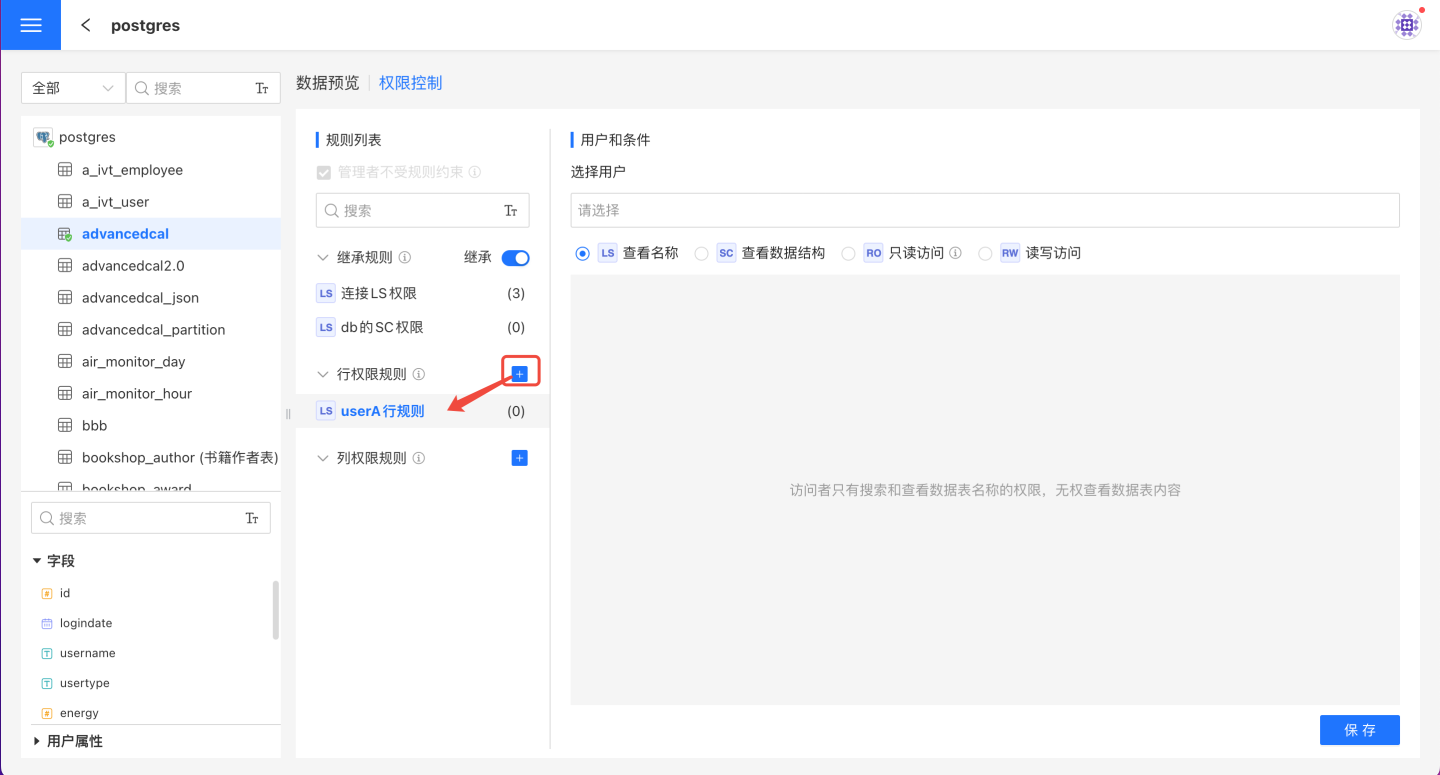Click info icon beside 继承规则
This screenshot has height=775, width=1440.
(405, 258)
